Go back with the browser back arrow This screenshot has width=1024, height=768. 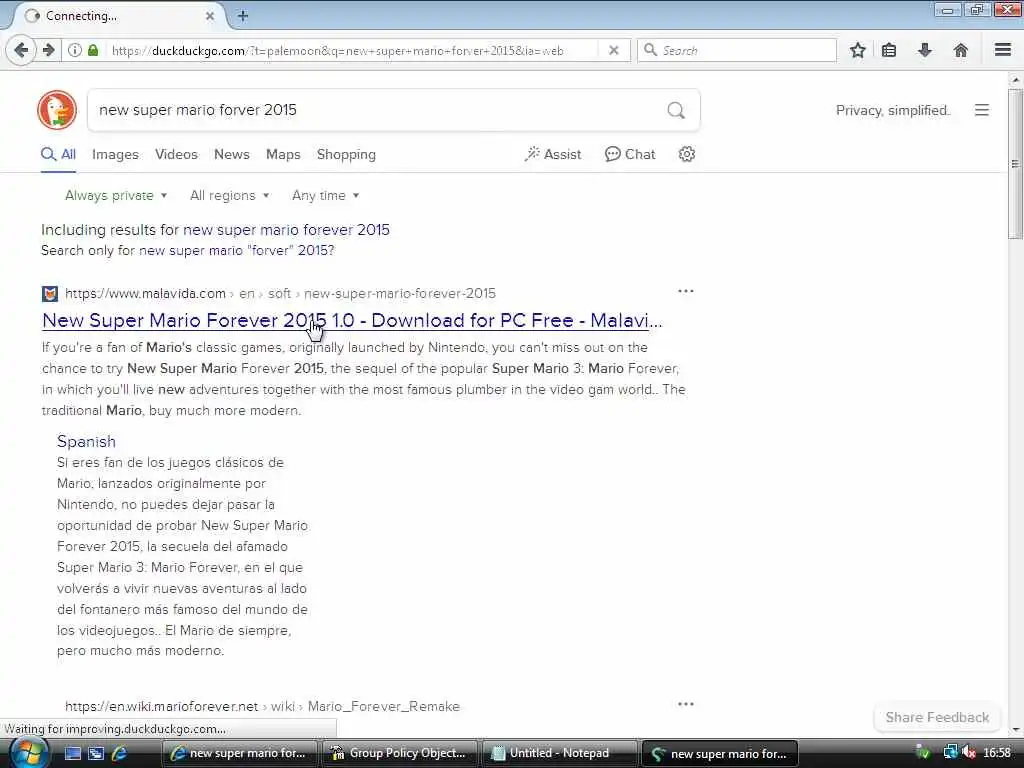21,50
